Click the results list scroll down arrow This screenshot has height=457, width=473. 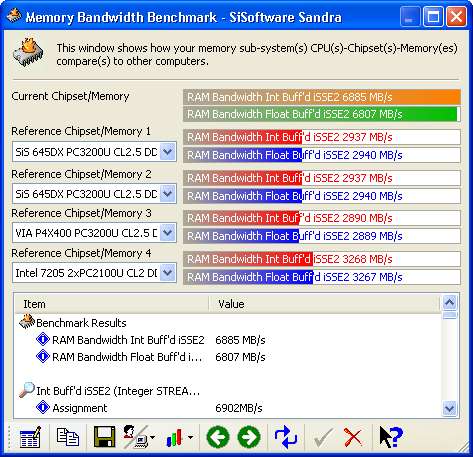[x=450, y=408]
